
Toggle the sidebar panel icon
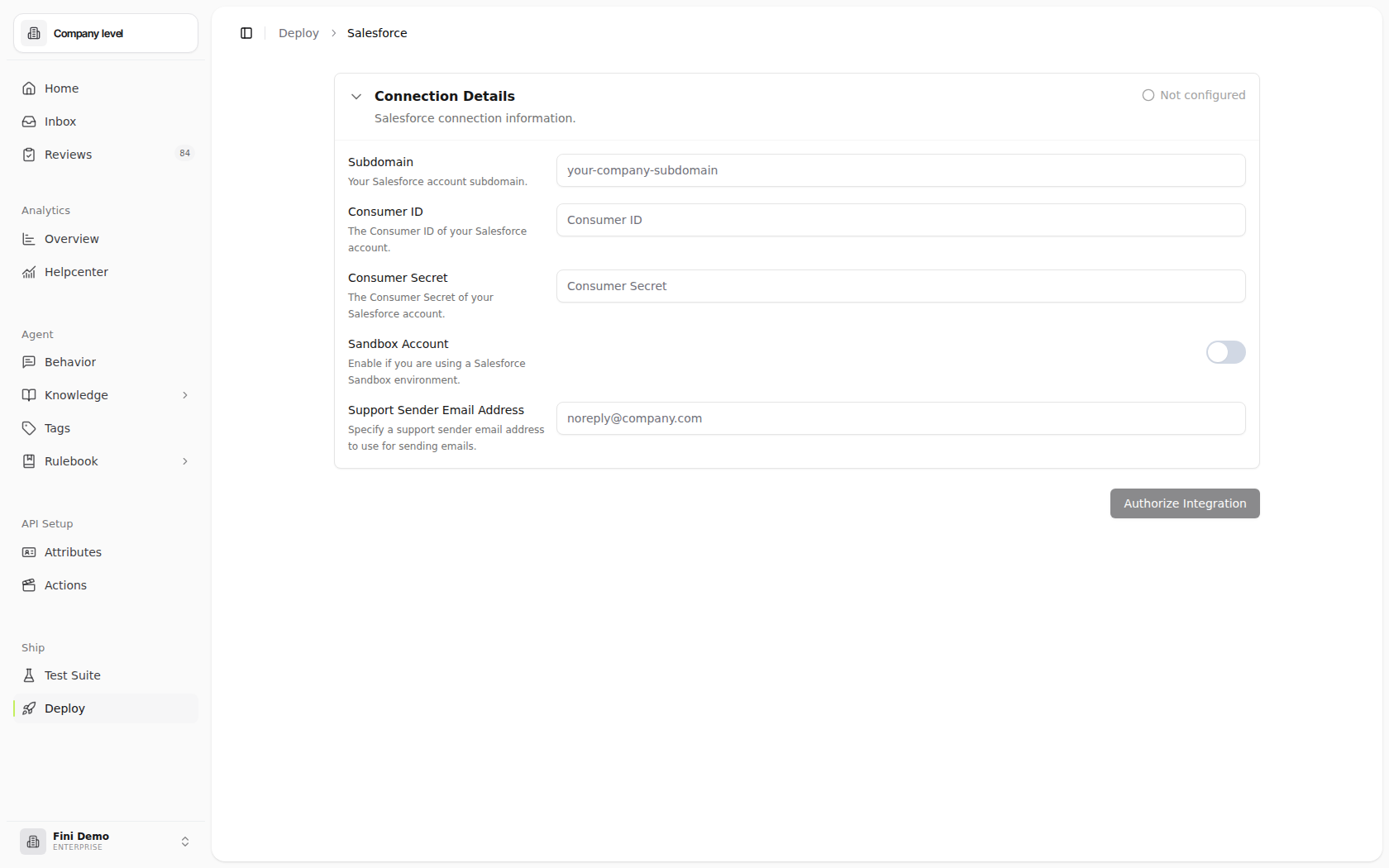pos(246,33)
